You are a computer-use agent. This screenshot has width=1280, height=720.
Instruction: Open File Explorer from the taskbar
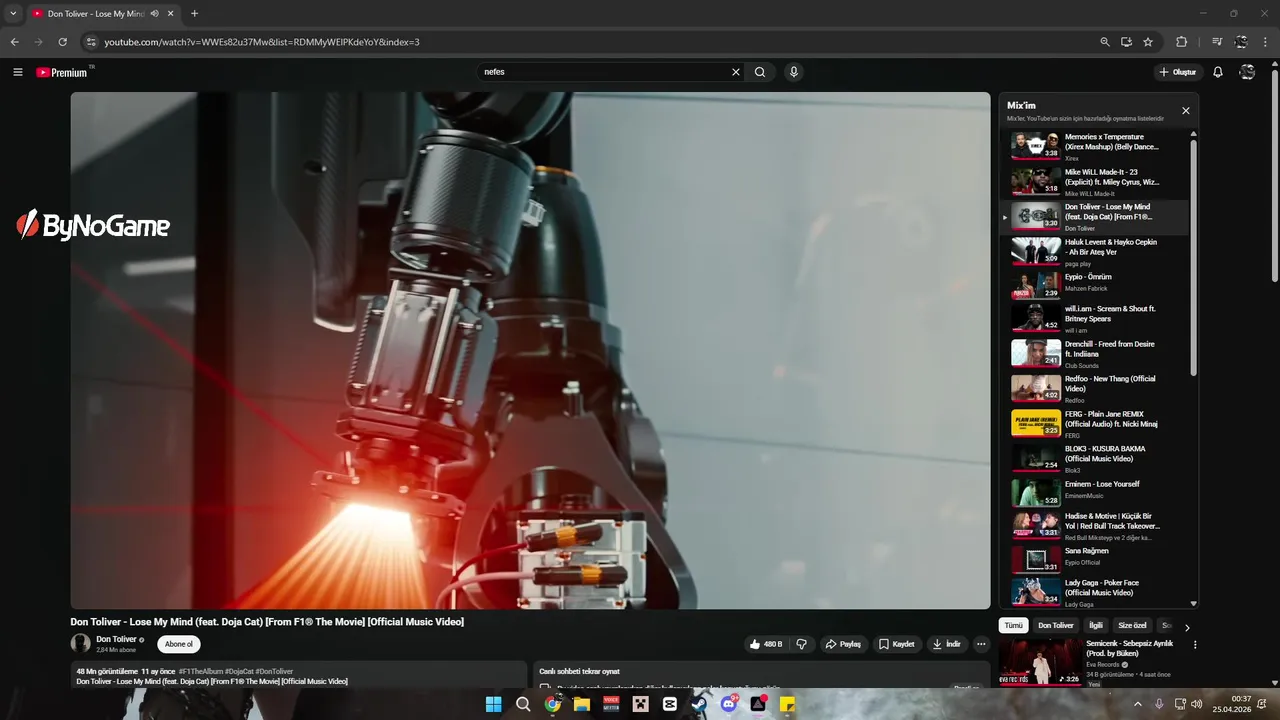581,704
